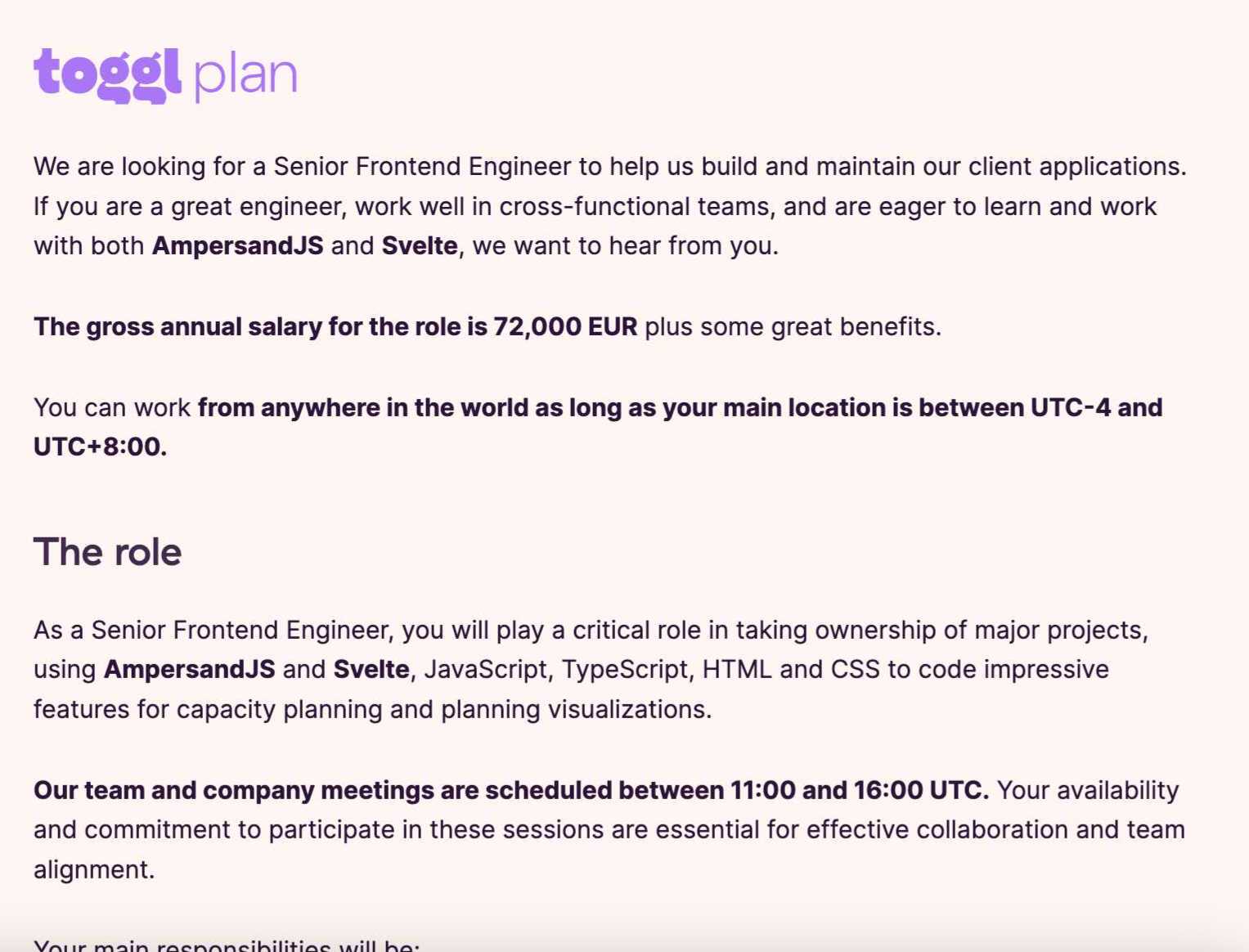Viewport: 1249px width, 952px height.
Task: Click the "plus some great benefits" text
Action: pyautogui.click(x=793, y=326)
